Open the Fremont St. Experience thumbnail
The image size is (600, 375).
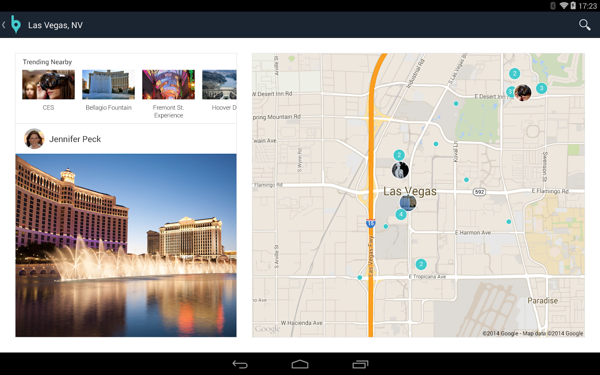click(x=168, y=85)
